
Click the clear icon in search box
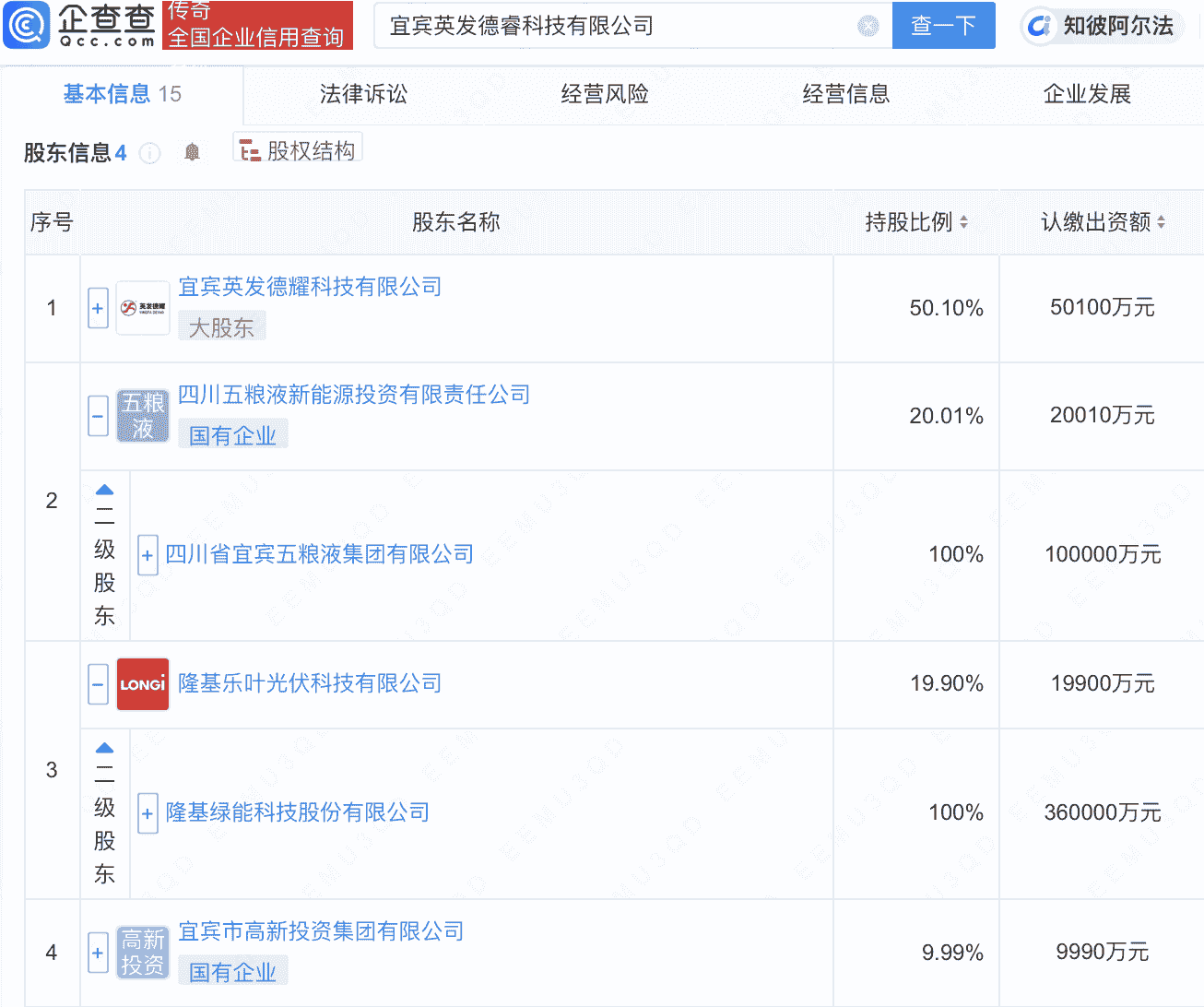[x=868, y=26]
